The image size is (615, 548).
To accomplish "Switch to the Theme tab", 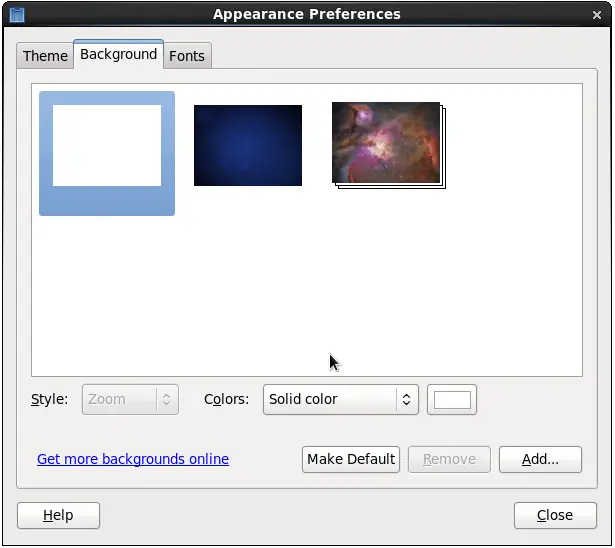I will click(45, 56).
